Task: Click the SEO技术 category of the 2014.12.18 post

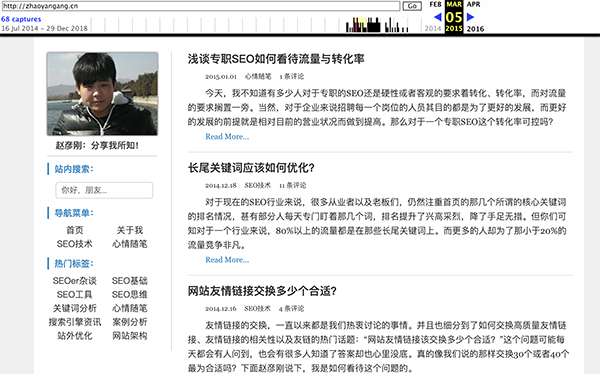Action: point(258,185)
